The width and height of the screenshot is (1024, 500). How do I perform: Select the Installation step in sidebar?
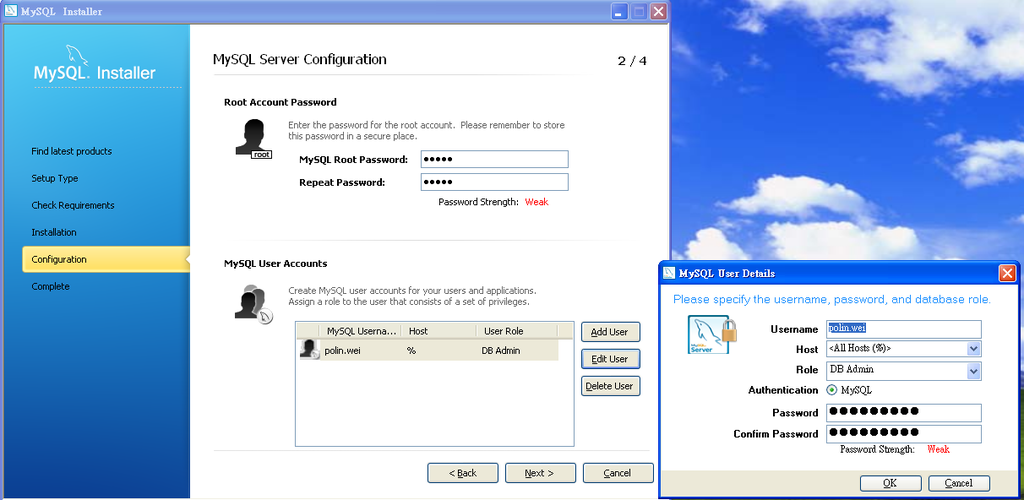coord(54,232)
